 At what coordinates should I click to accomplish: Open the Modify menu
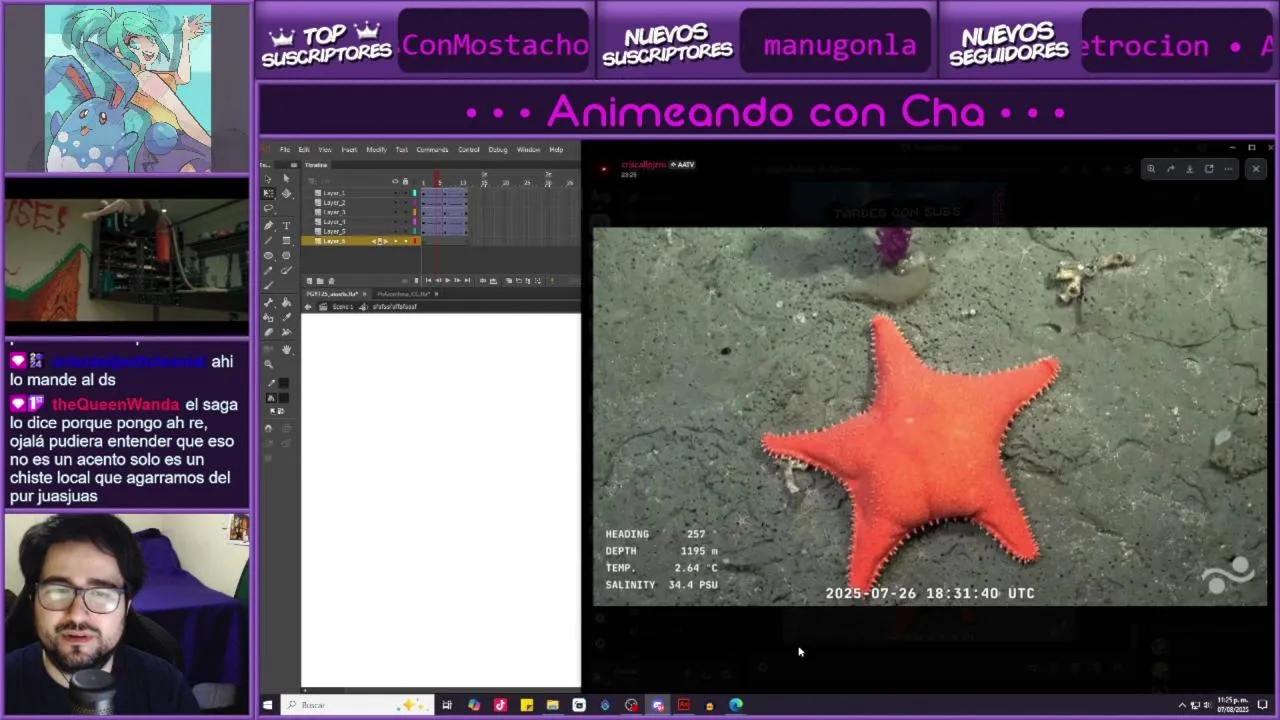pyautogui.click(x=376, y=150)
